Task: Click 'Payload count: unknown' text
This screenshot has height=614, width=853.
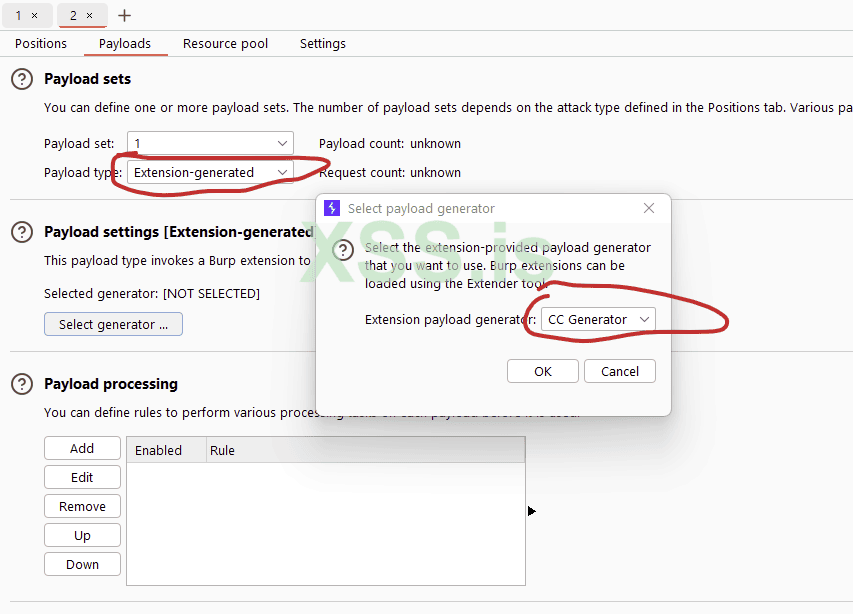Action: tap(390, 144)
